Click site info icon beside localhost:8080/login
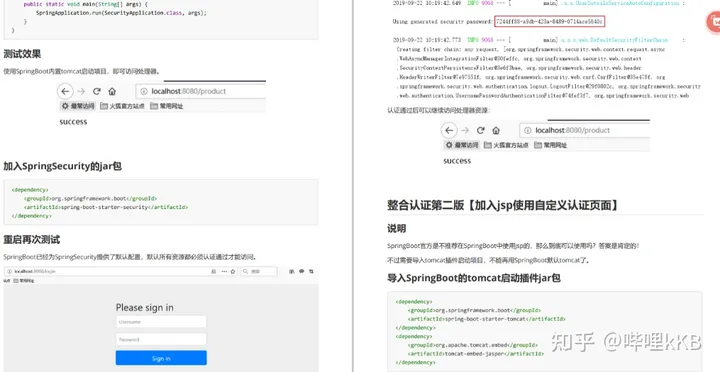720x372 pixels. point(10,271)
